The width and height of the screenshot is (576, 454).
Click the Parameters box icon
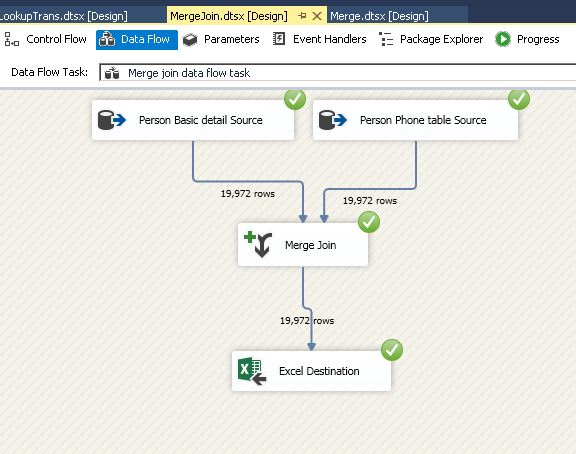190,40
